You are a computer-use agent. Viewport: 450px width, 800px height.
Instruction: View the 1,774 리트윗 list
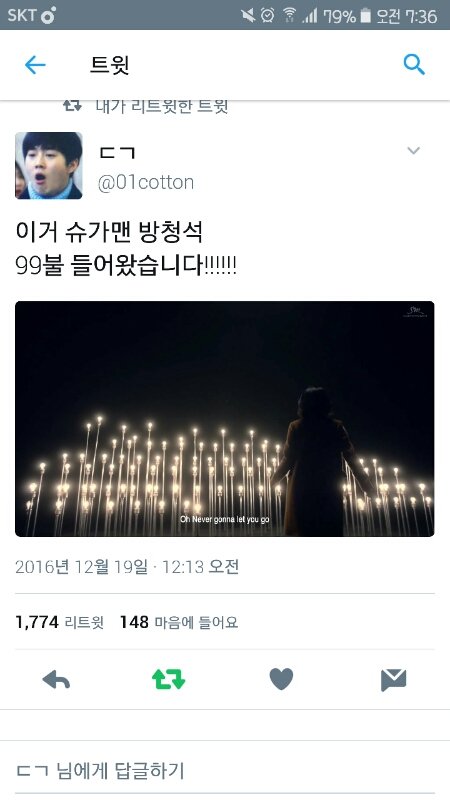pyautogui.click(x=60, y=622)
